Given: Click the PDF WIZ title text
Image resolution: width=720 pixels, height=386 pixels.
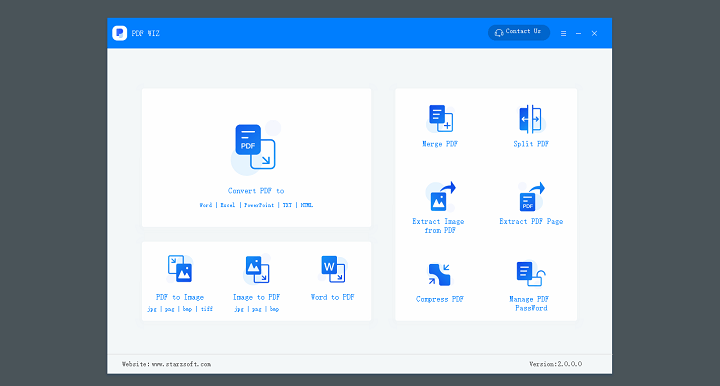Looking at the screenshot, I should coord(146,34).
